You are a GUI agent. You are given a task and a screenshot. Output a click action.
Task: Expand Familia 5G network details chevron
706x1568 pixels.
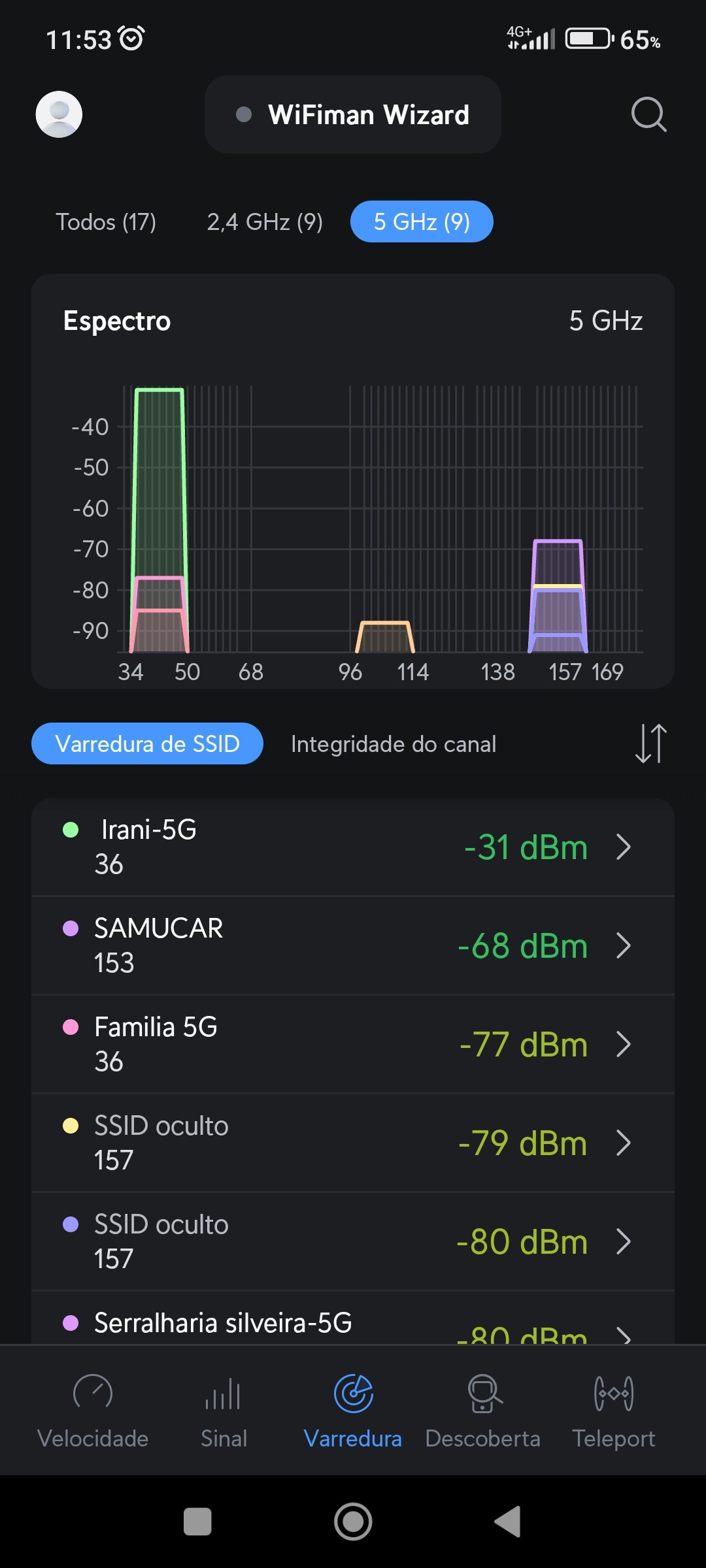(x=624, y=1045)
